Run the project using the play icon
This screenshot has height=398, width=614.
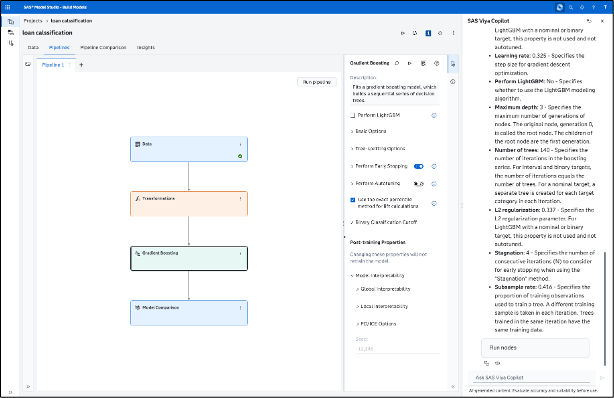(403, 33)
